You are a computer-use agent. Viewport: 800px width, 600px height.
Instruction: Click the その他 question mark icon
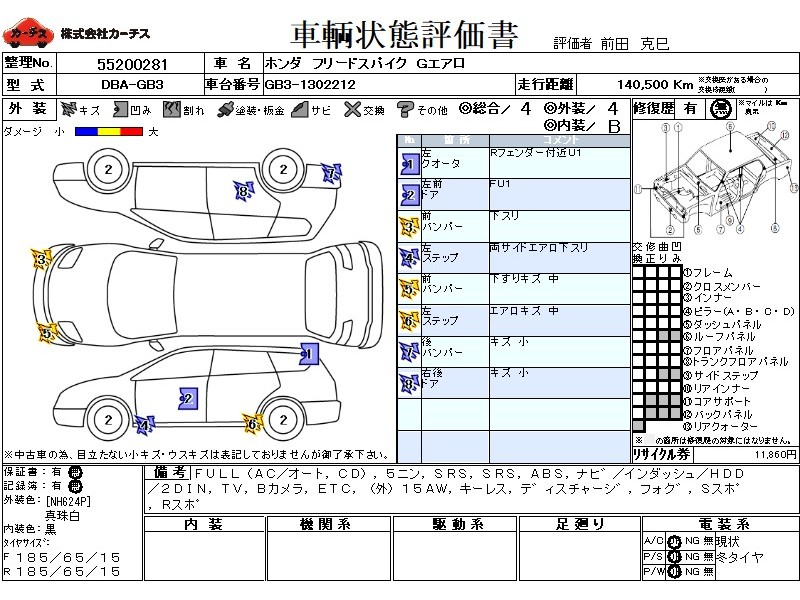405,109
